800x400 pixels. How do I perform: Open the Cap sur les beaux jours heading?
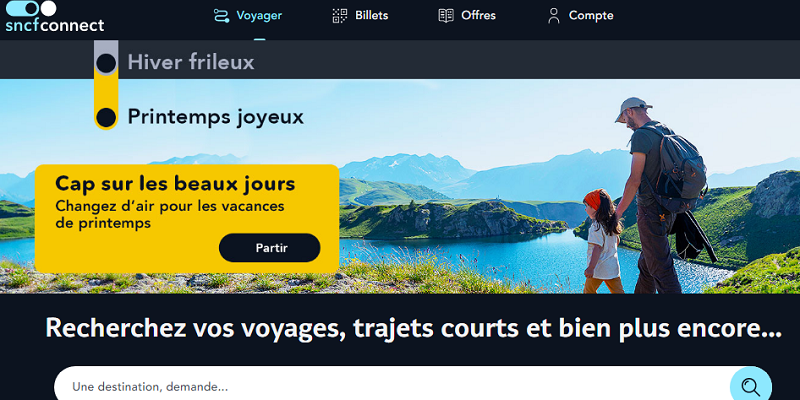tap(175, 184)
